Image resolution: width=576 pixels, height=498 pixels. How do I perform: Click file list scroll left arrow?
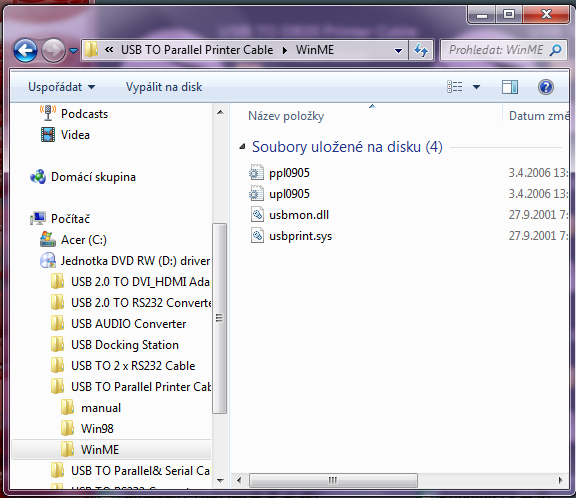click(240, 480)
